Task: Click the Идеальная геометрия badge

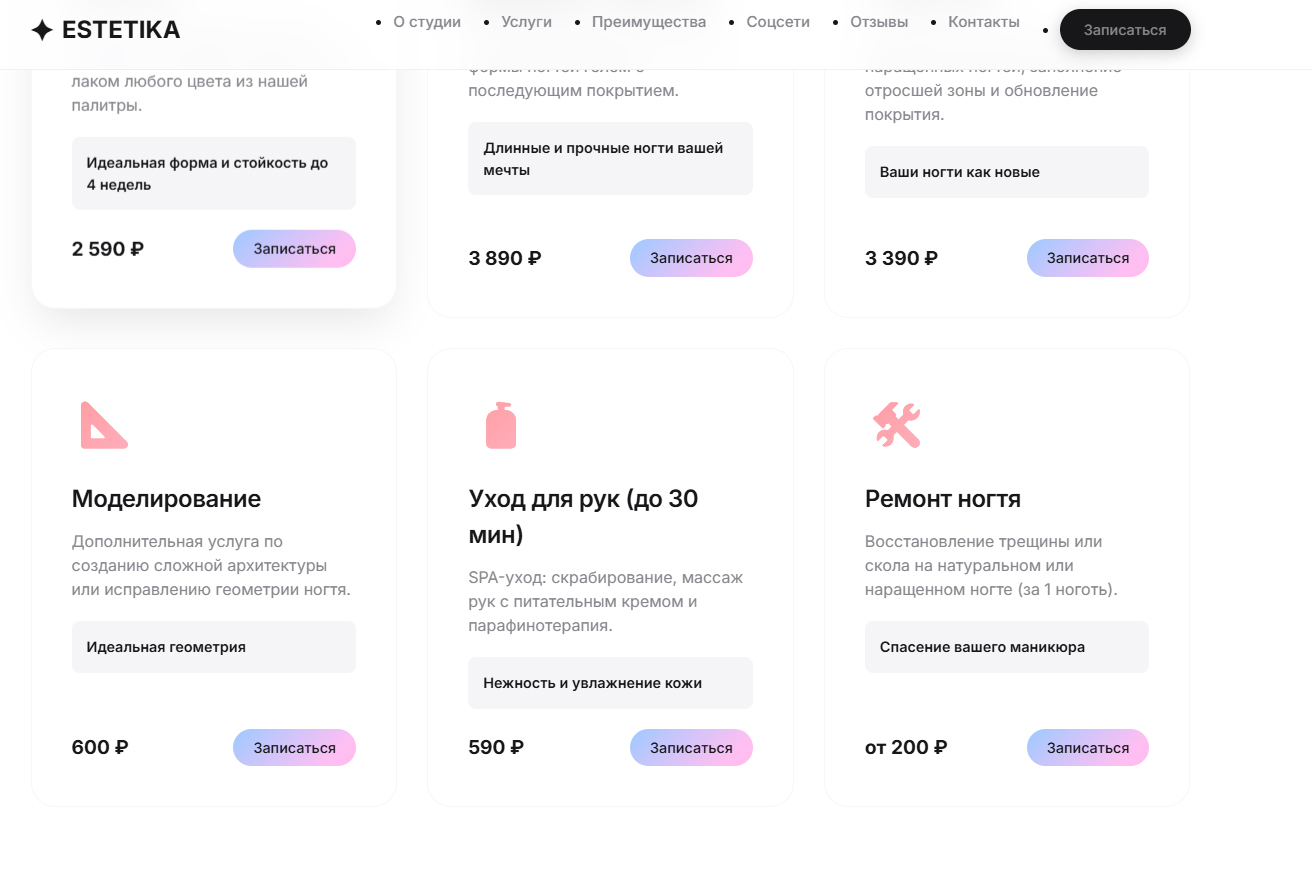Action: (x=214, y=647)
